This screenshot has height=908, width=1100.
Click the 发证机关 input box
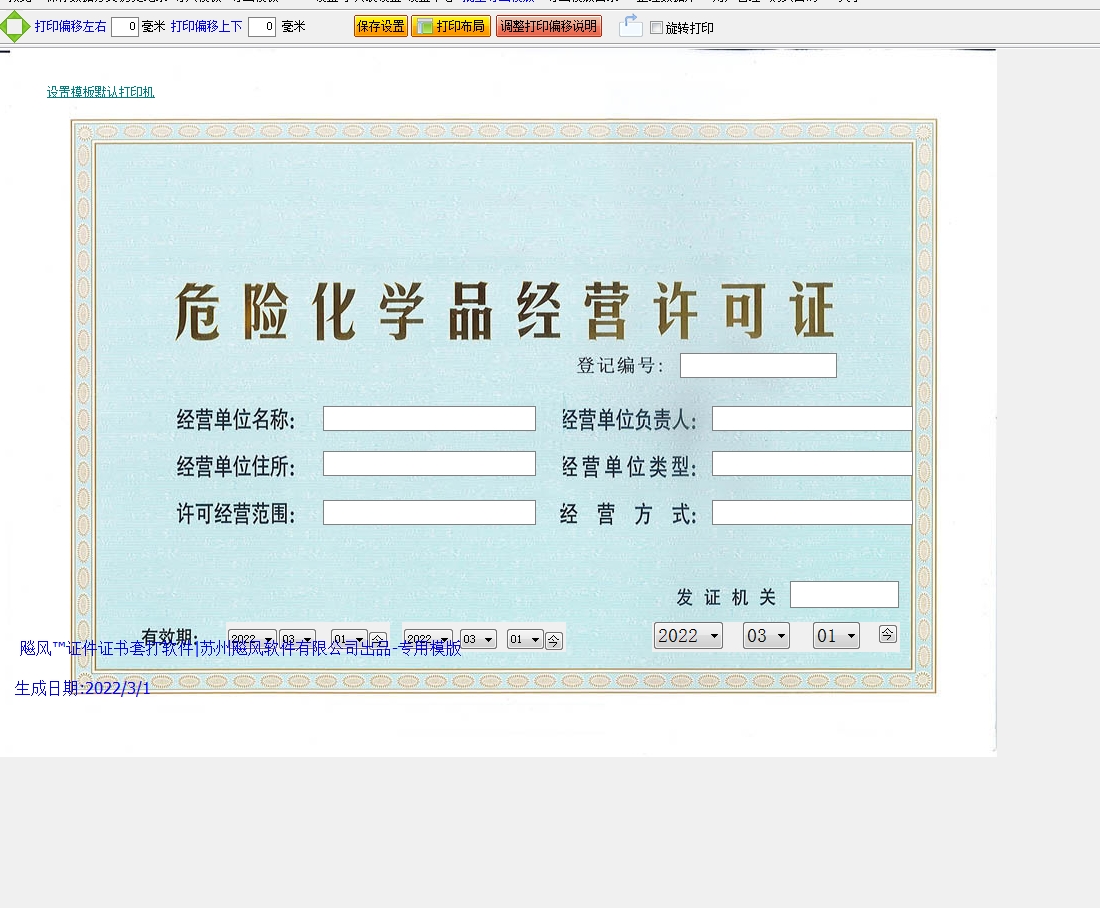pyautogui.click(x=844, y=595)
